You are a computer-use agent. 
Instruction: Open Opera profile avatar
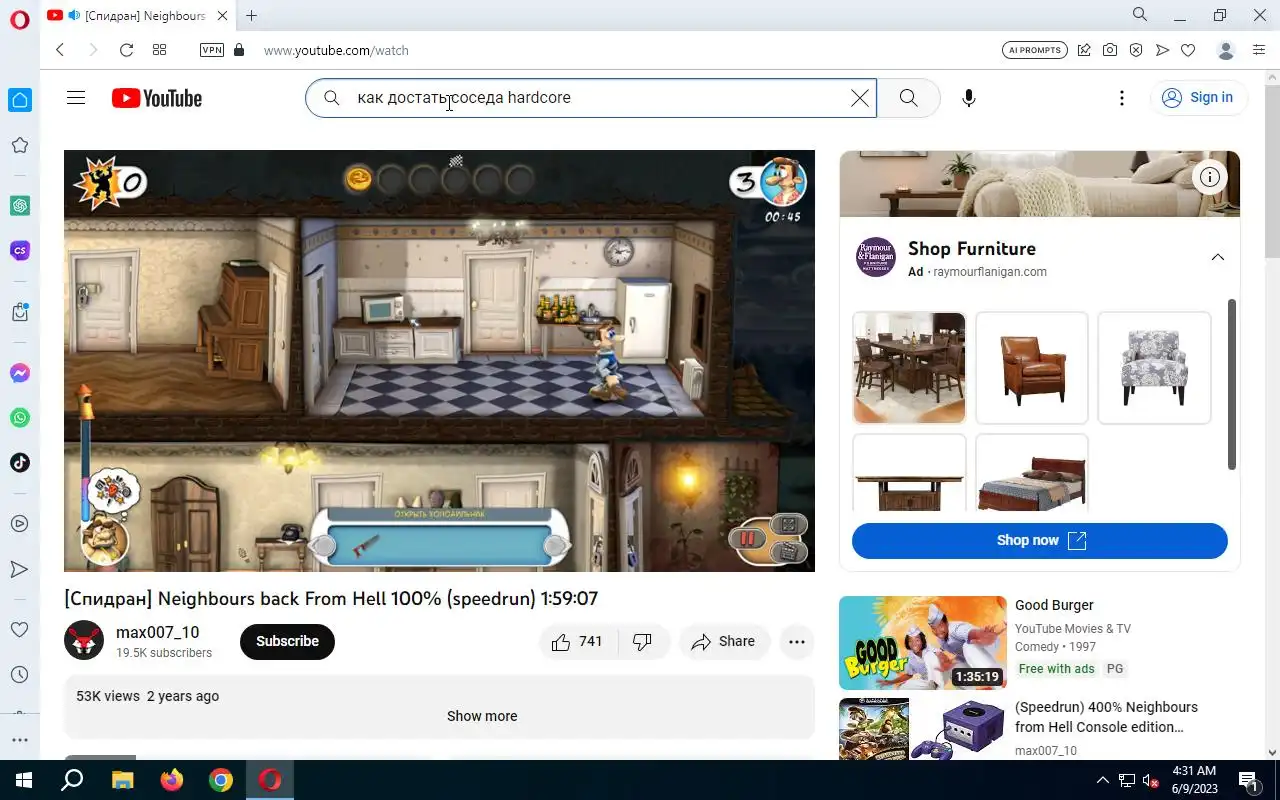click(x=1226, y=50)
